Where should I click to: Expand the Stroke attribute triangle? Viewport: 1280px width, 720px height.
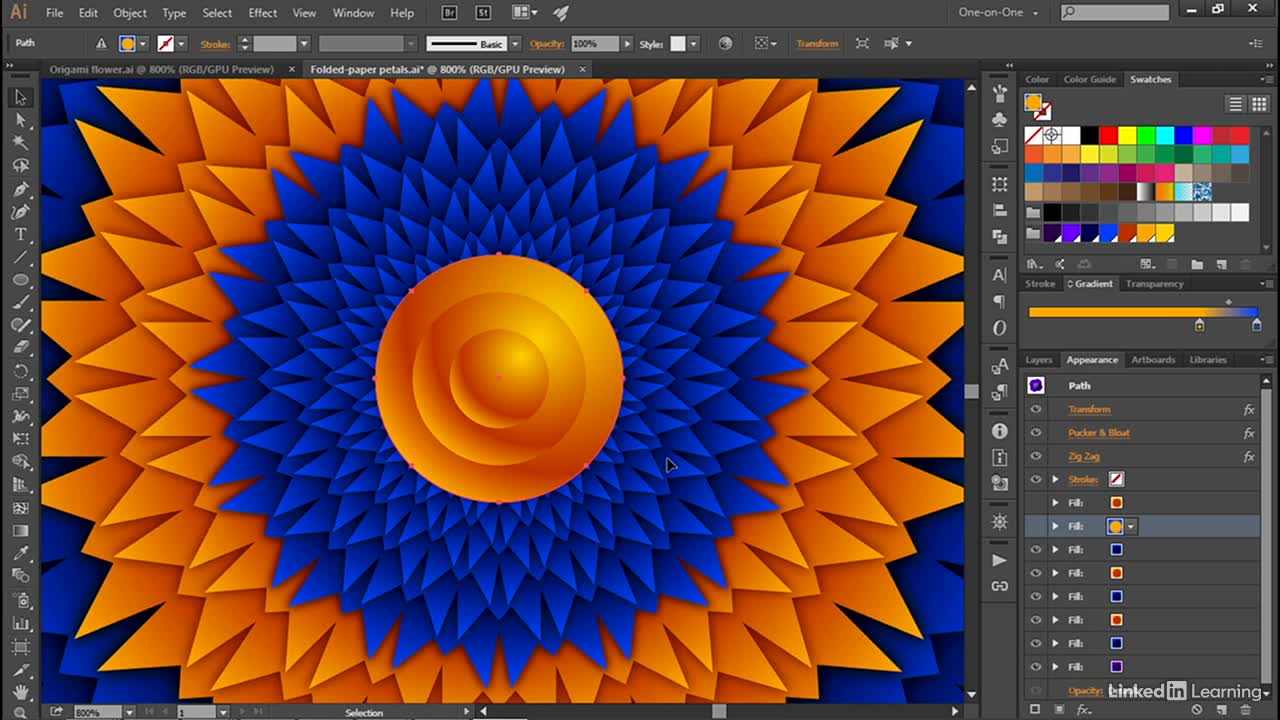[x=1055, y=480]
